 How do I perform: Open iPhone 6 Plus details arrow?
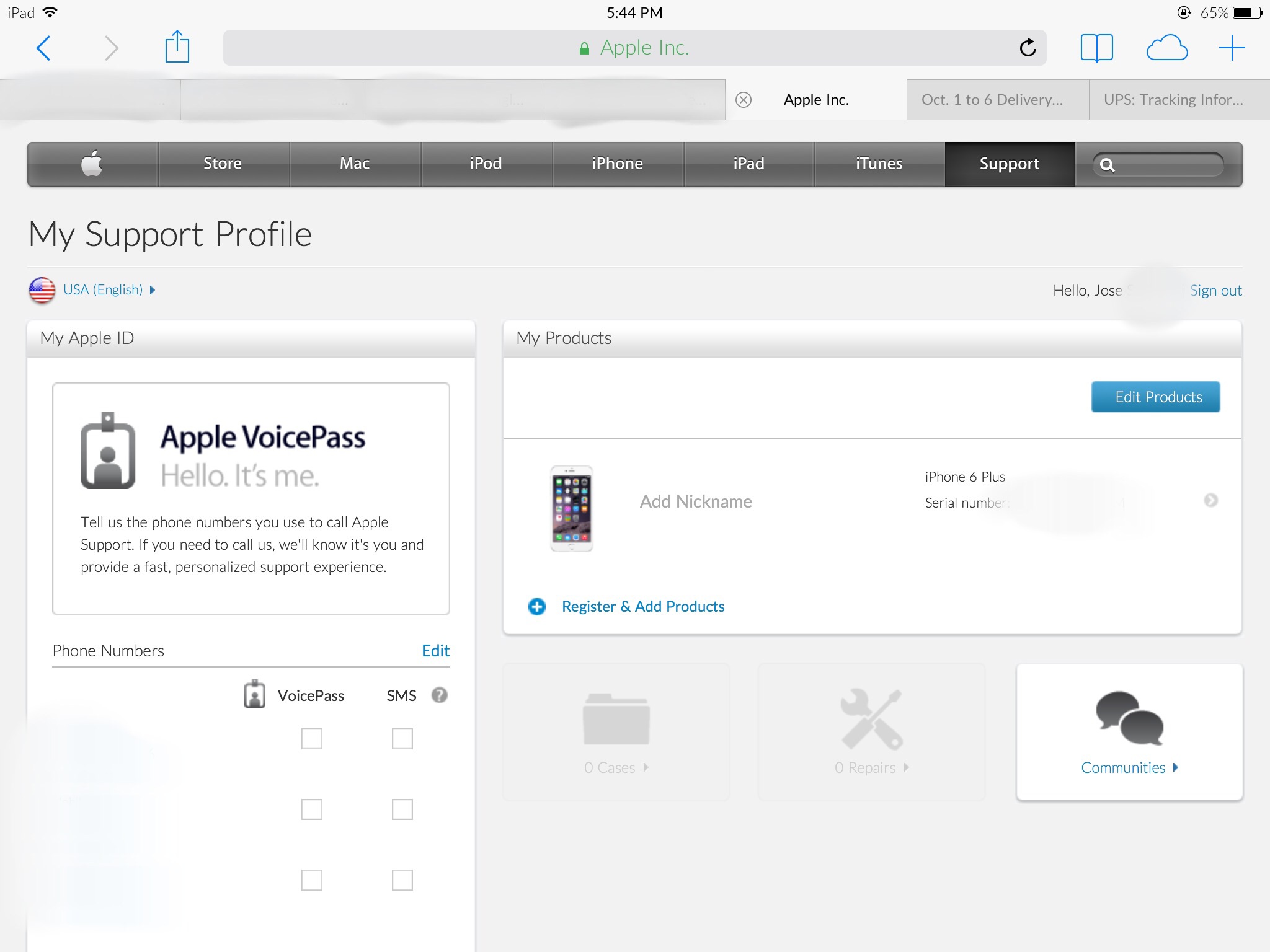click(x=1210, y=500)
